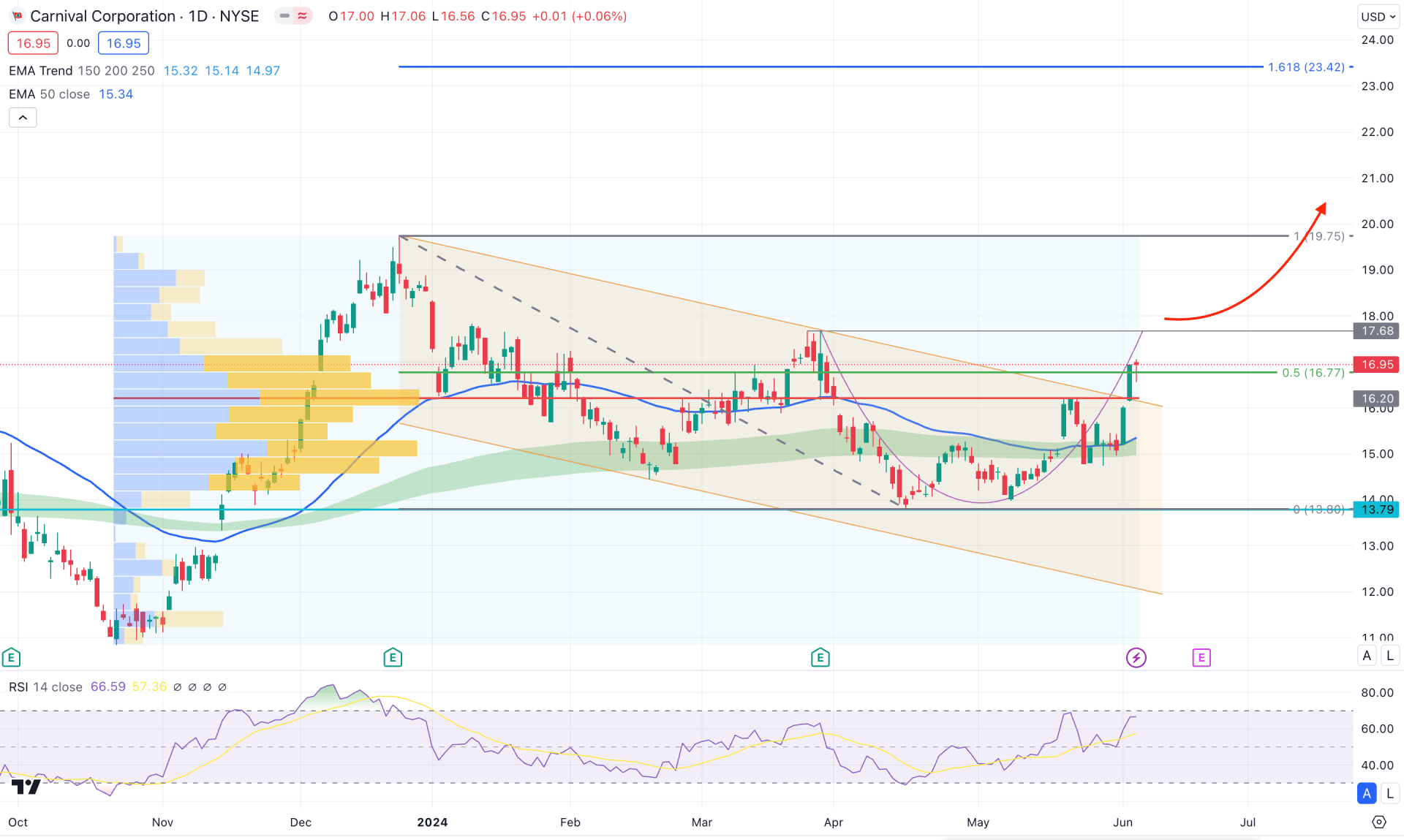Open the earnings marker before January 2024
Viewport: 1404px width, 840px height.
(393, 657)
